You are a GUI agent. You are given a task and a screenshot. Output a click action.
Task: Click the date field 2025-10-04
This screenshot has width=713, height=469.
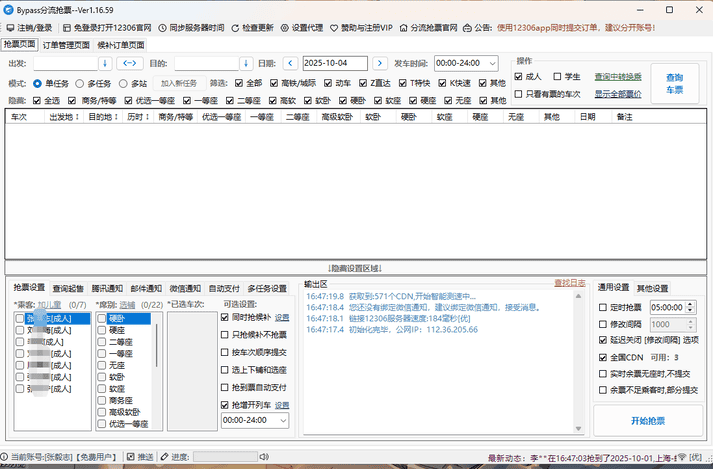click(335, 63)
